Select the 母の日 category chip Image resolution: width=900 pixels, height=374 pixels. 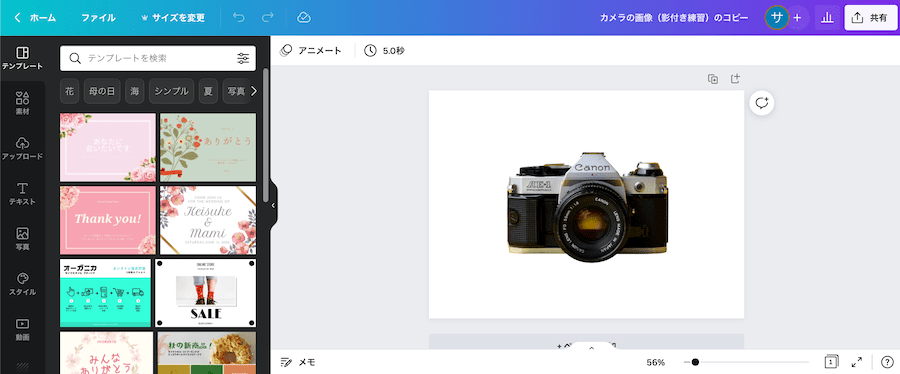point(102,91)
